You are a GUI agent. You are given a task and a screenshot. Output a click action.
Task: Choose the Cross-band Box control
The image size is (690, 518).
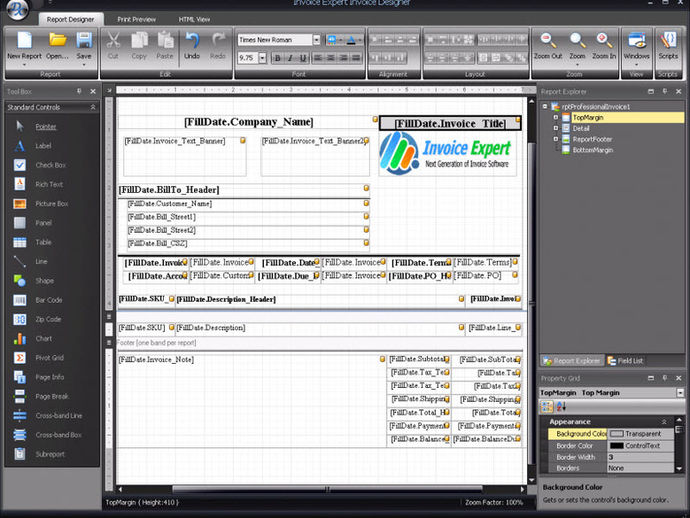tap(59, 435)
